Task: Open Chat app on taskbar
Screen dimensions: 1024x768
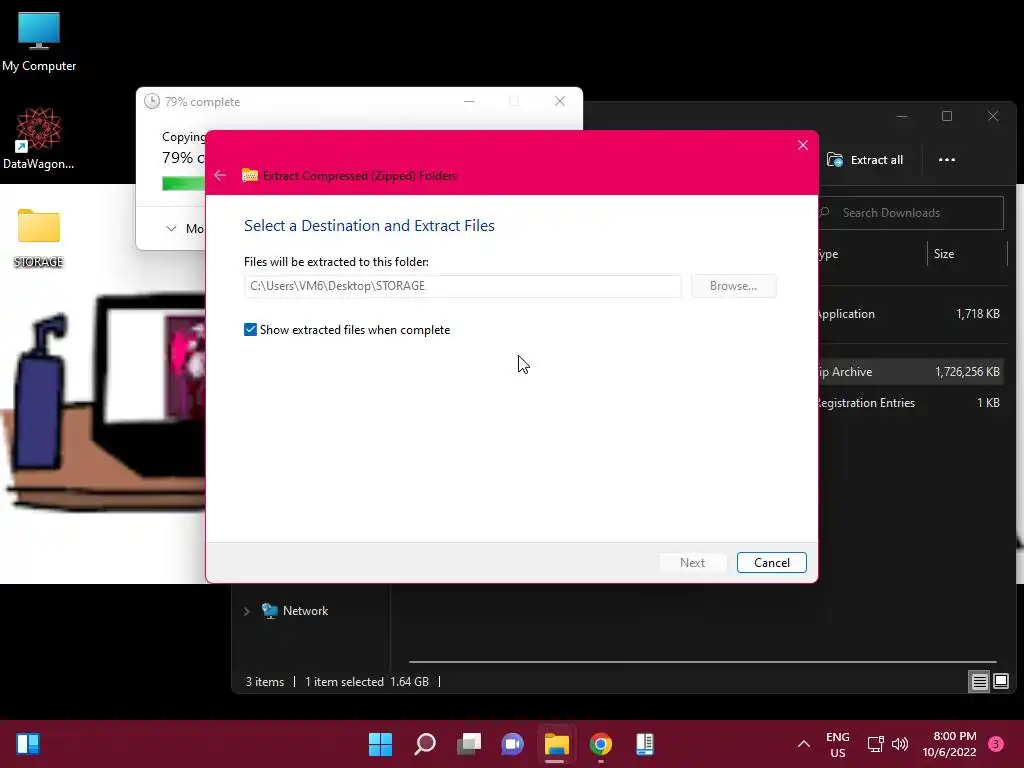Action: point(513,744)
